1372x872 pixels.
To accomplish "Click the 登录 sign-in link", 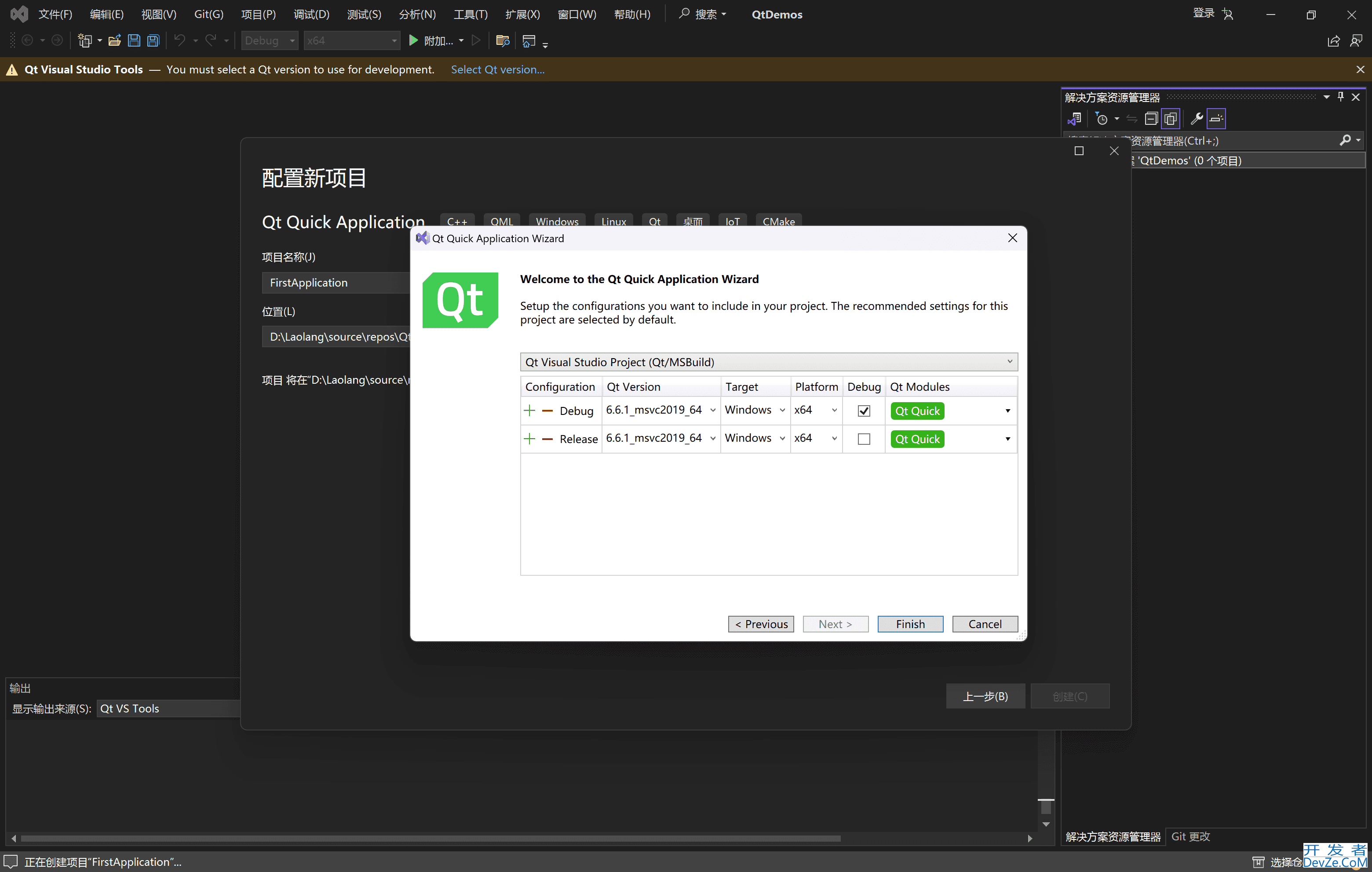I will (1203, 14).
